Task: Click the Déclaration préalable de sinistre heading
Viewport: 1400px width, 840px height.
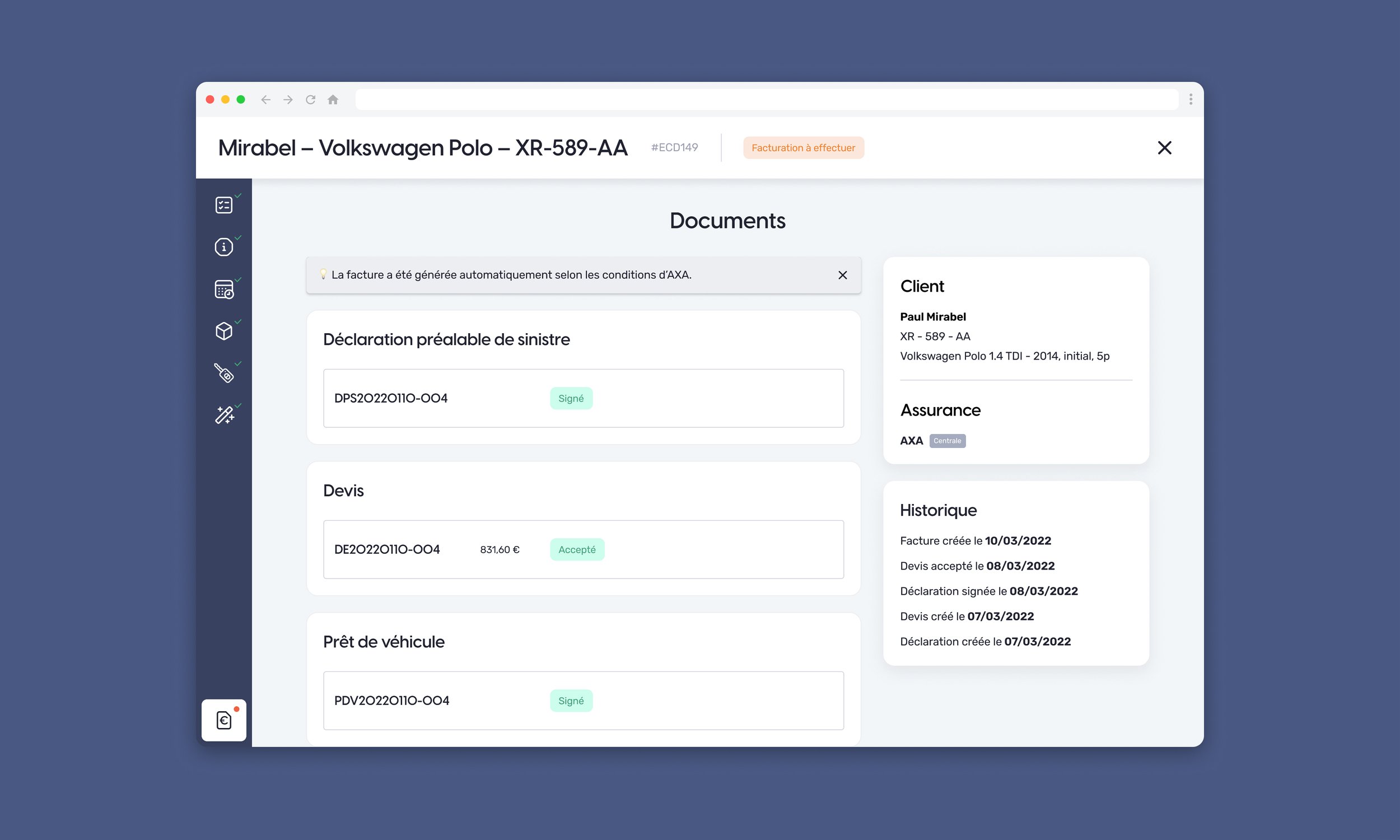Action: pos(446,339)
